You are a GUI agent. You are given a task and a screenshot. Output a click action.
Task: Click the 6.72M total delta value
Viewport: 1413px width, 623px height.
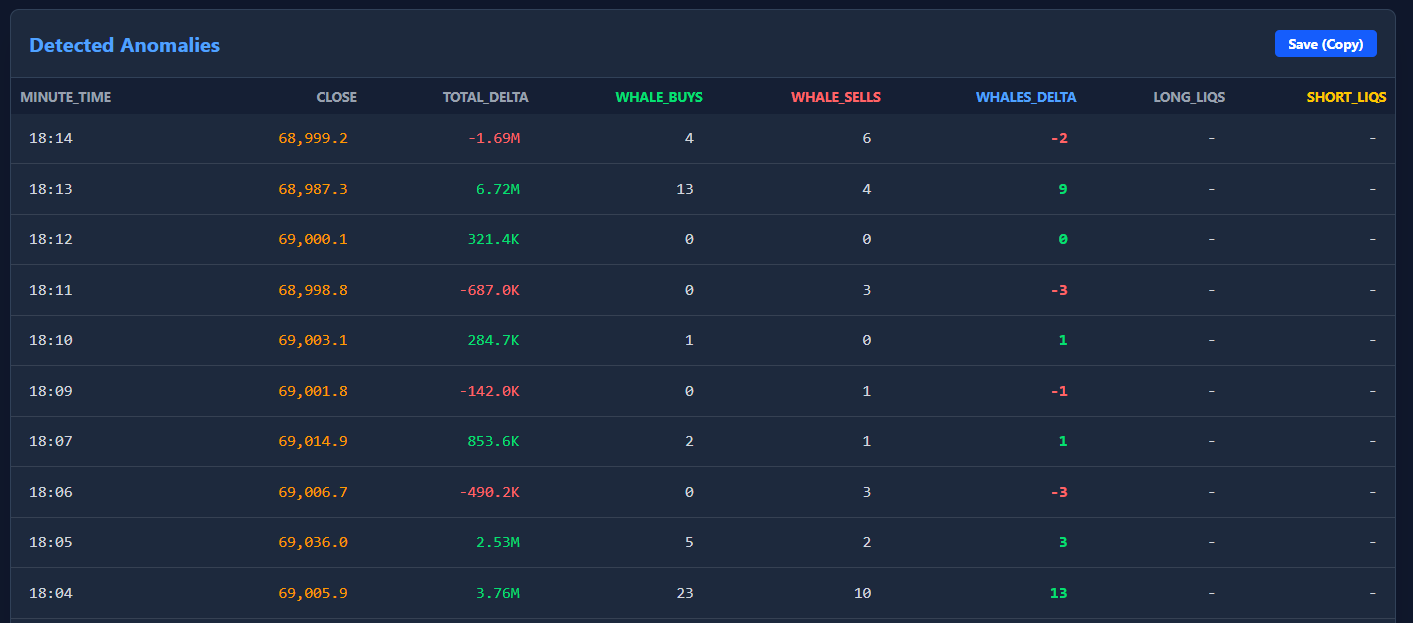pos(497,189)
